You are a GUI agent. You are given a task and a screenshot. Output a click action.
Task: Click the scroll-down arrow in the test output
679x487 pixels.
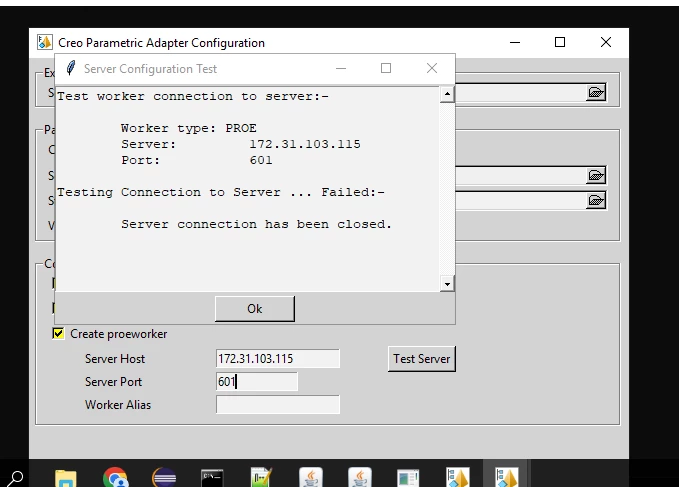tap(447, 284)
